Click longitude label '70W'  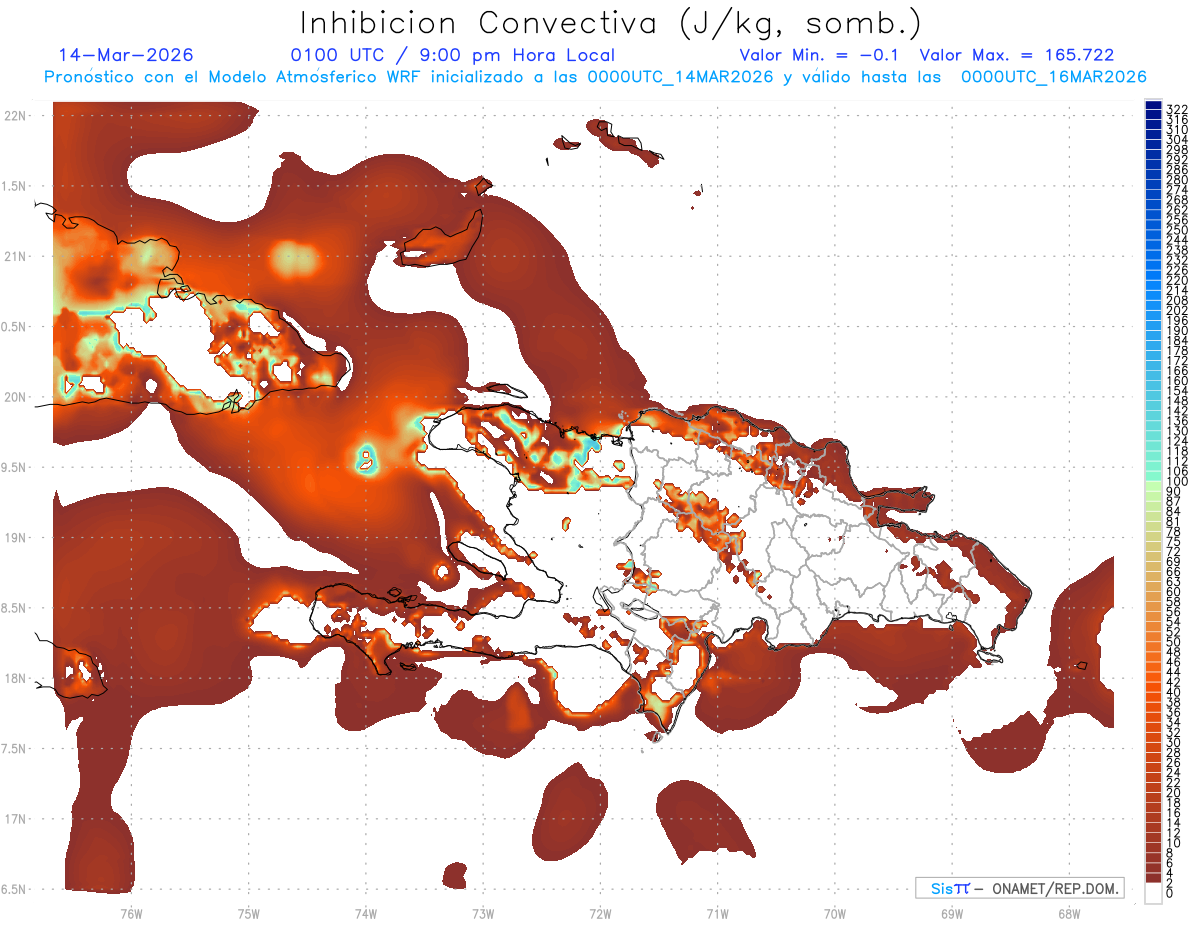tap(834, 913)
